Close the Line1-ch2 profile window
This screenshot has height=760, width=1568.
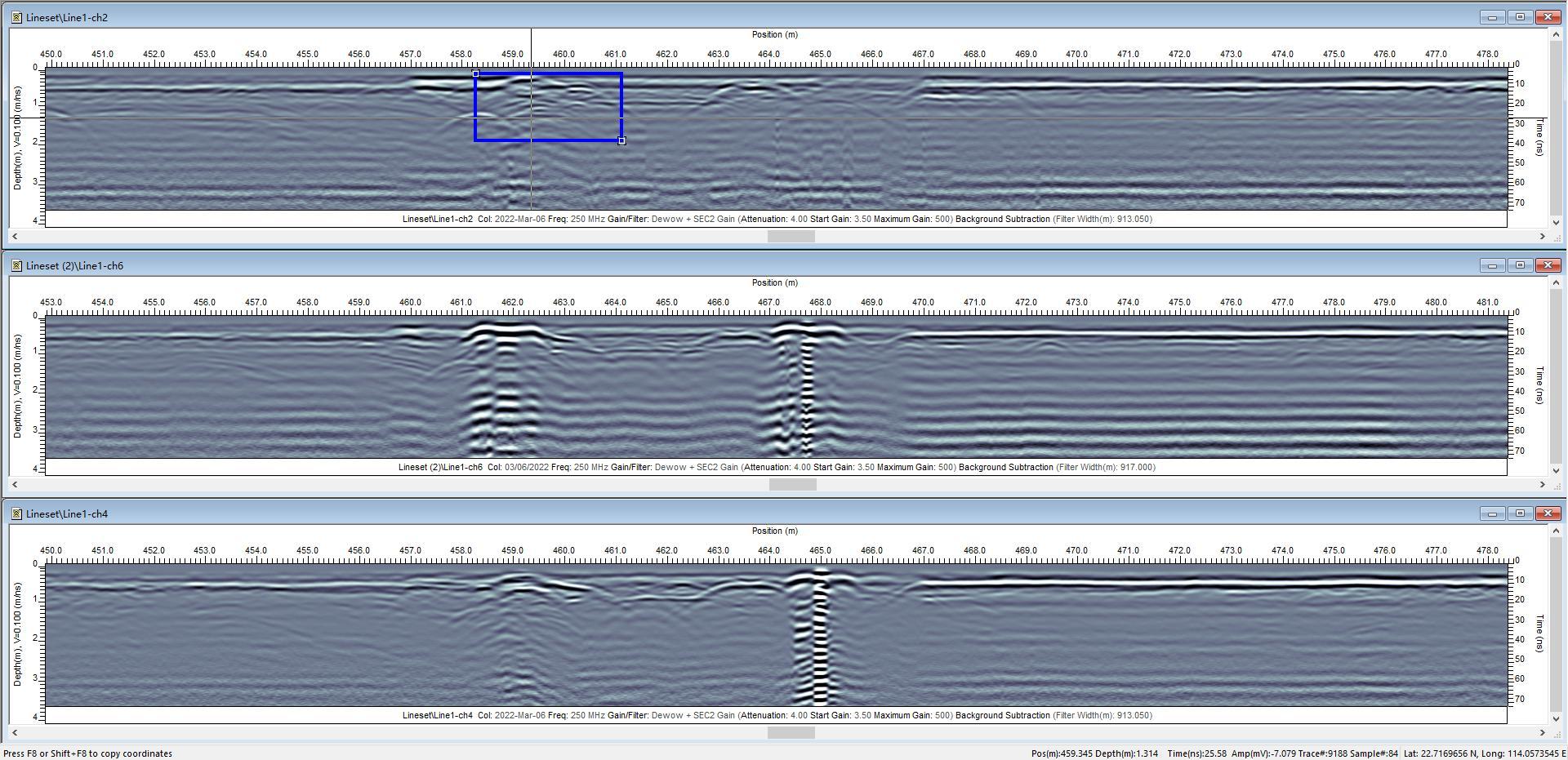[1548, 17]
